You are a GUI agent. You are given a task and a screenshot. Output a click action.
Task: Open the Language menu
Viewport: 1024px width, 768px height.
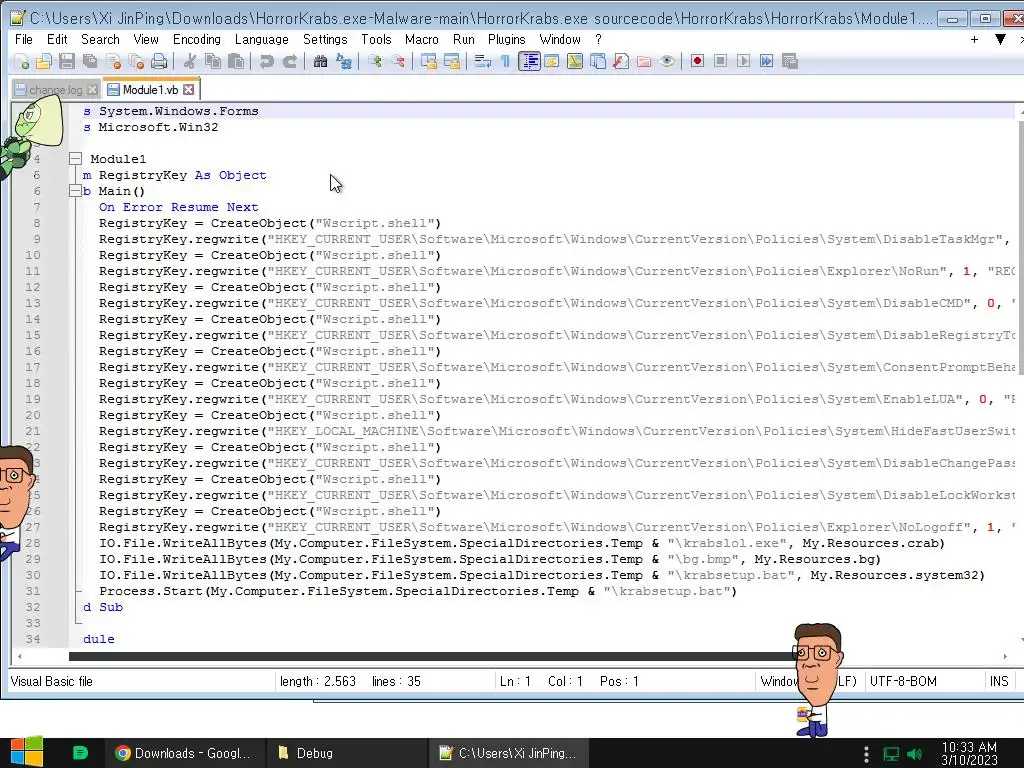pyautogui.click(x=261, y=39)
